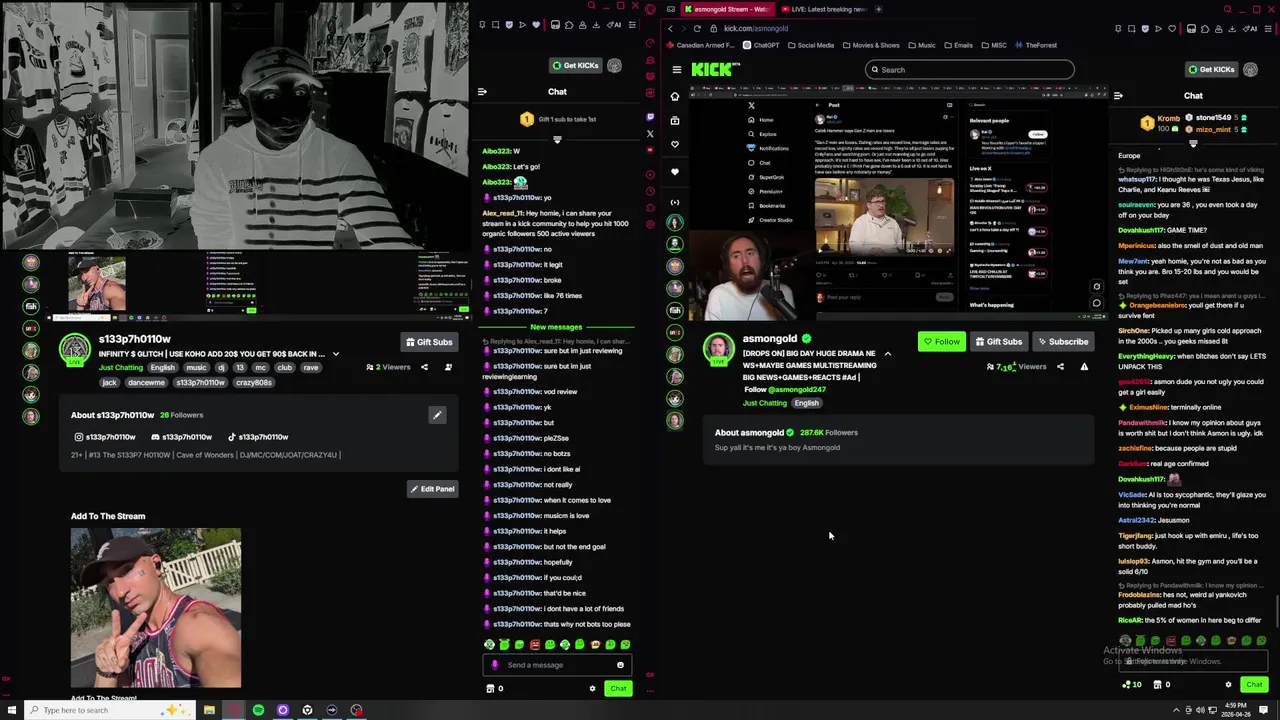Open Twitch icon in Opera GX sidebar

click(x=650, y=117)
